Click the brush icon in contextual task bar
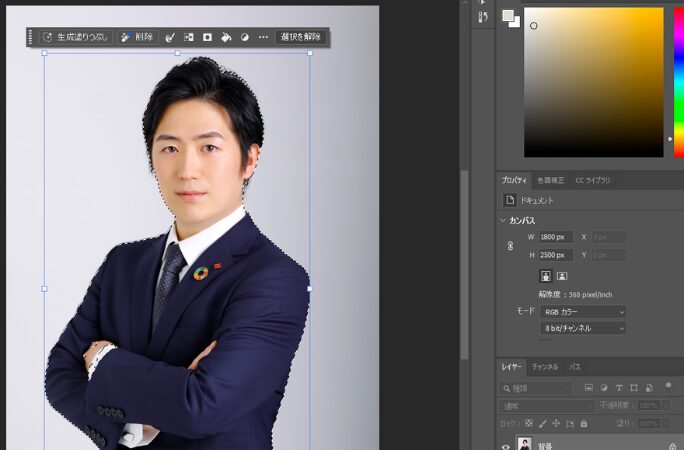Screen dimensions: 684x450 click(x=170, y=37)
